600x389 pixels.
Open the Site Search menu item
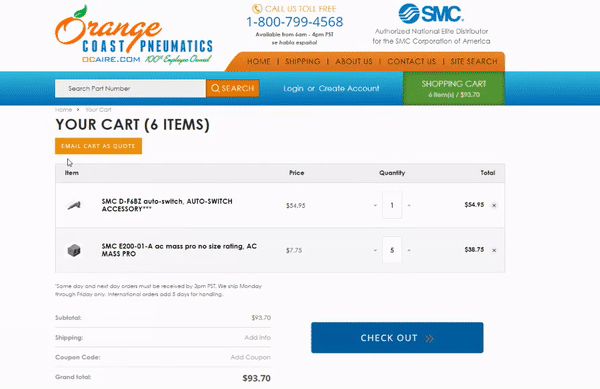tap(474, 62)
